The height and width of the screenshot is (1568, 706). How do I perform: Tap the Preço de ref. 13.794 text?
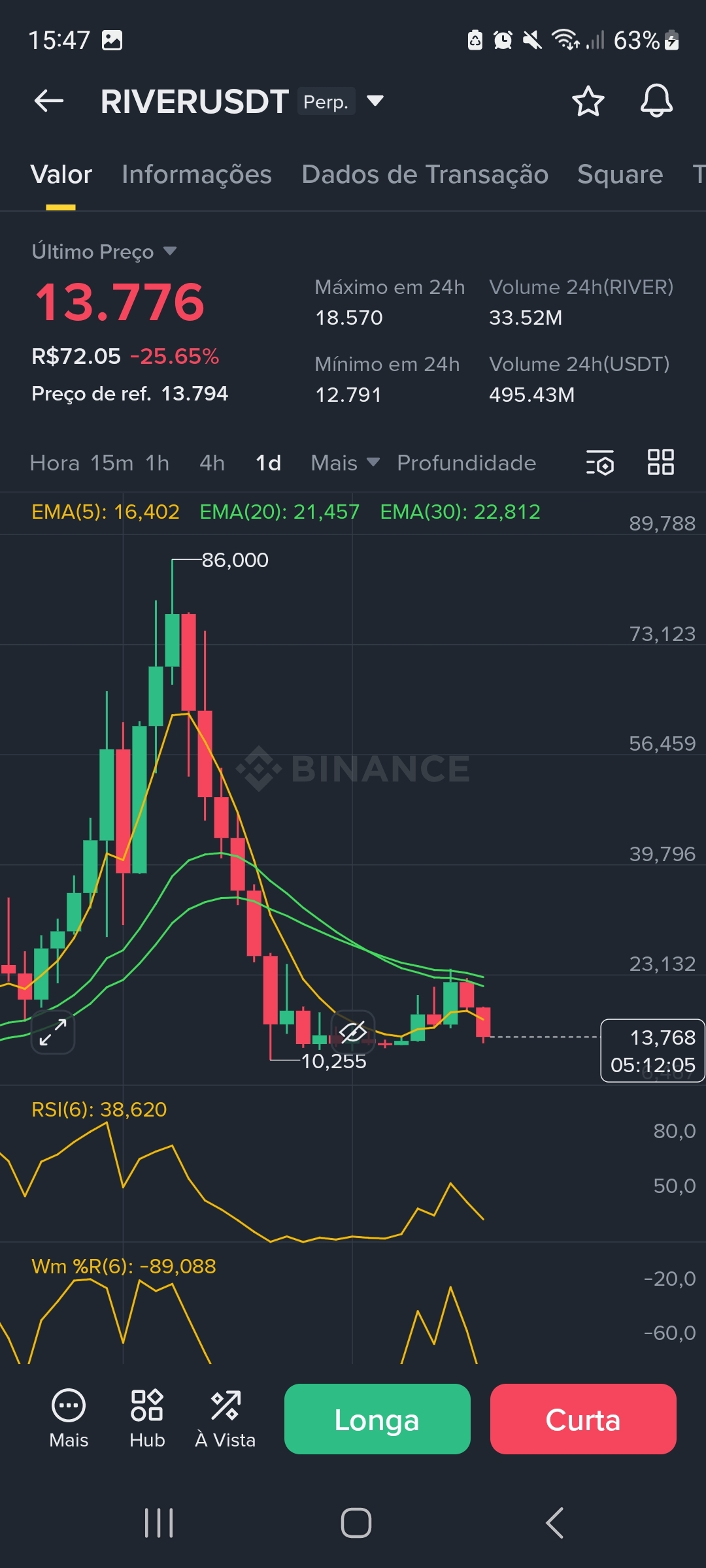tap(129, 393)
